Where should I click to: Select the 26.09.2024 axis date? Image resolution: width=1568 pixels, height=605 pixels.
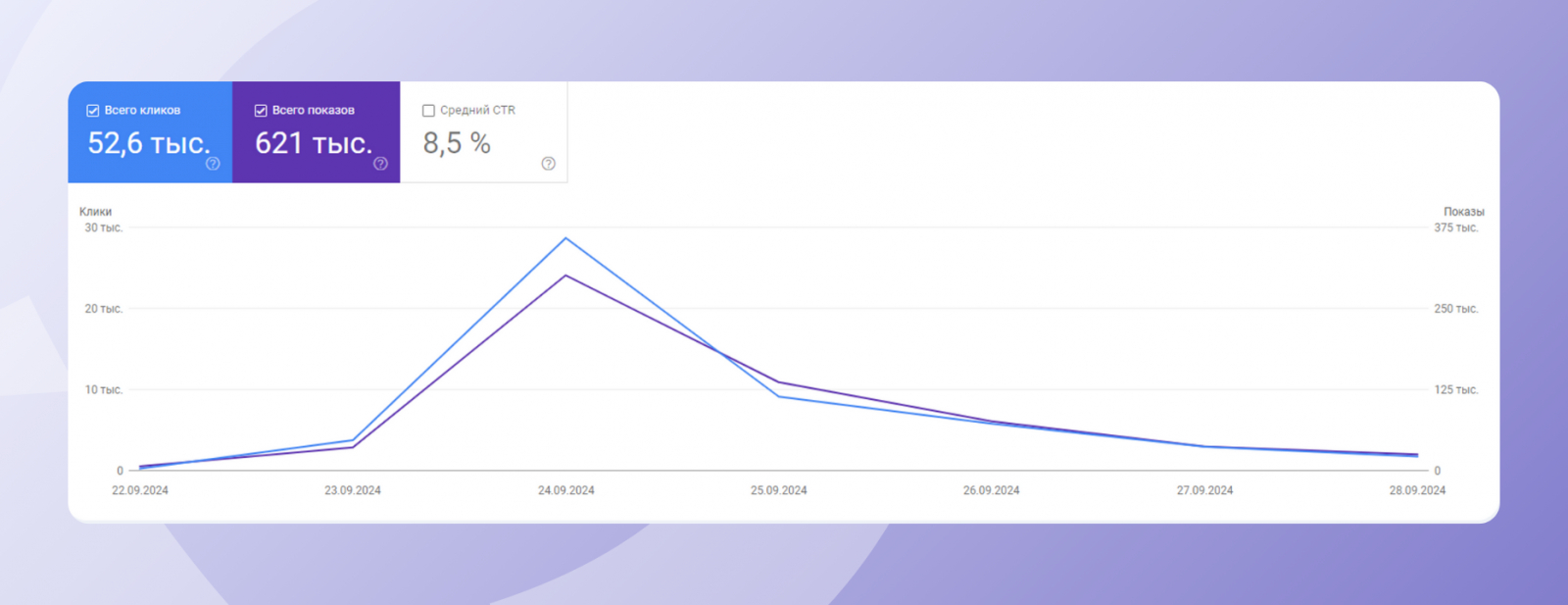[x=991, y=490]
